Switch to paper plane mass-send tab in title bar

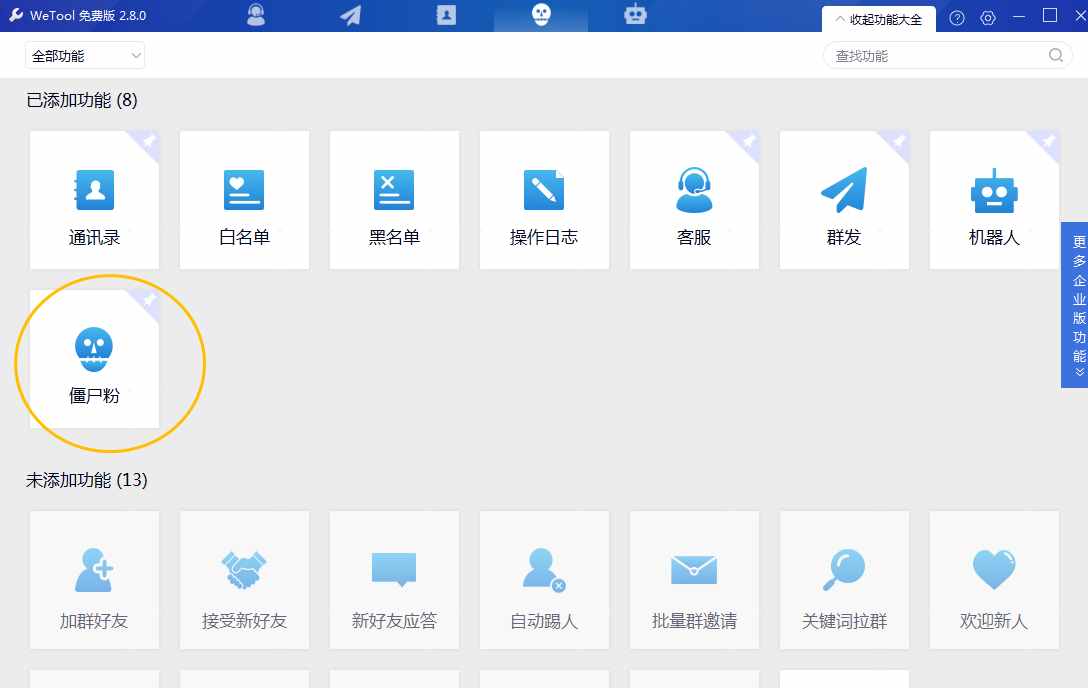tap(351, 15)
